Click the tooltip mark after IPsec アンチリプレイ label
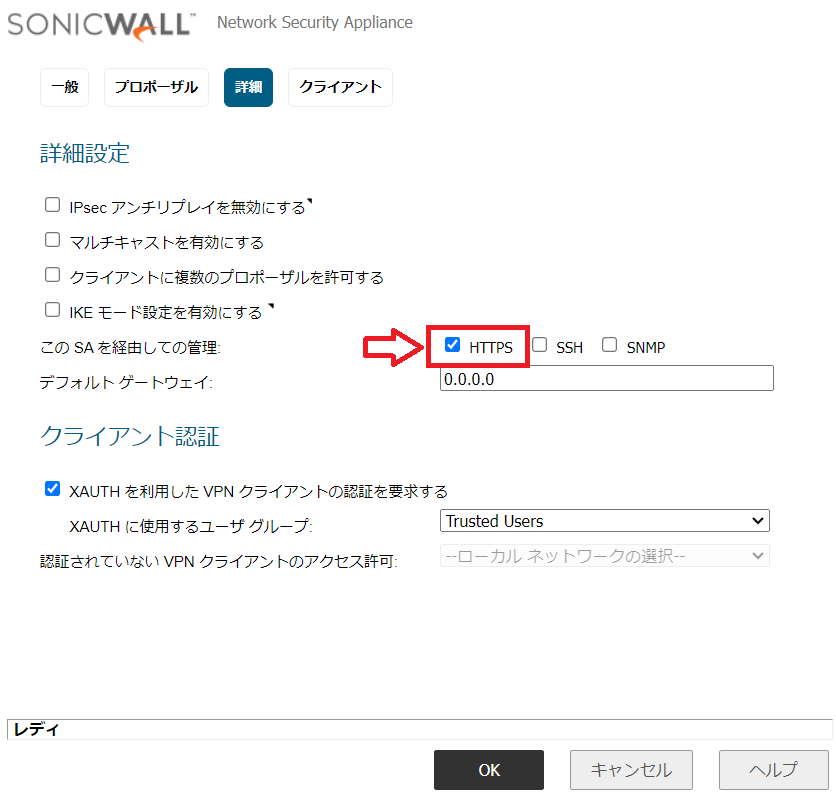This screenshot has height=798, width=836. click(x=310, y=201)
